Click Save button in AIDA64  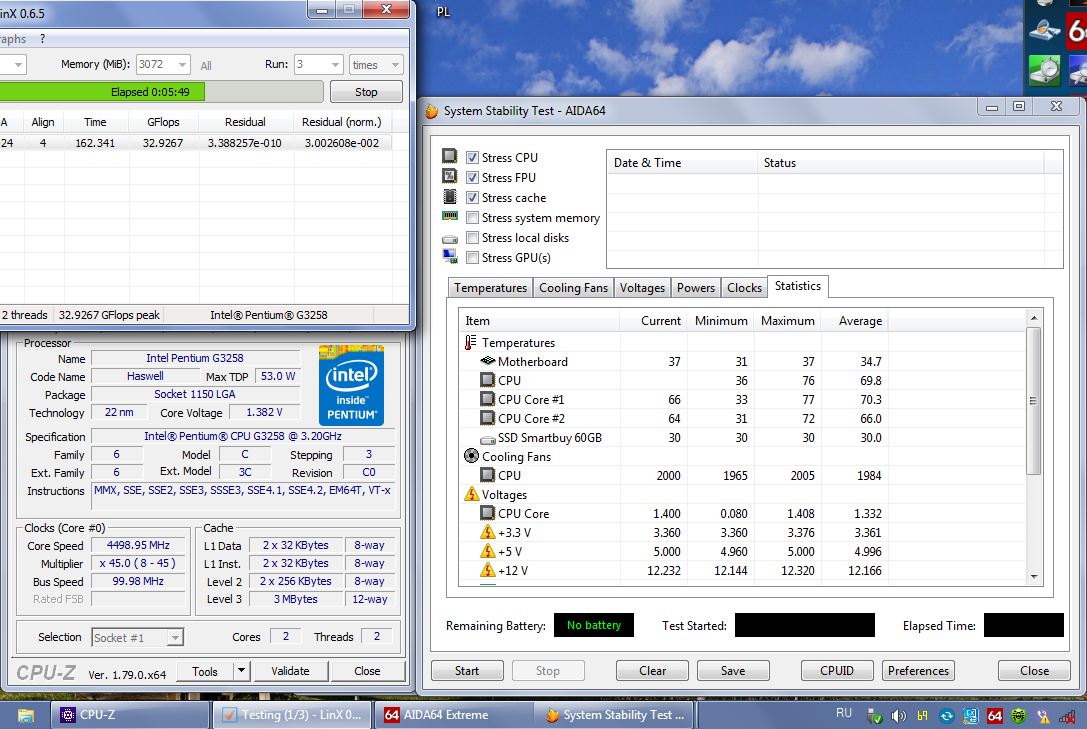(733, 671)
